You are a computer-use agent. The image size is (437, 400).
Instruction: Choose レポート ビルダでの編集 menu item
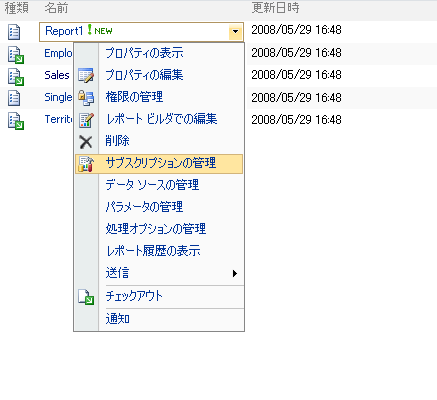pos(159,119)
